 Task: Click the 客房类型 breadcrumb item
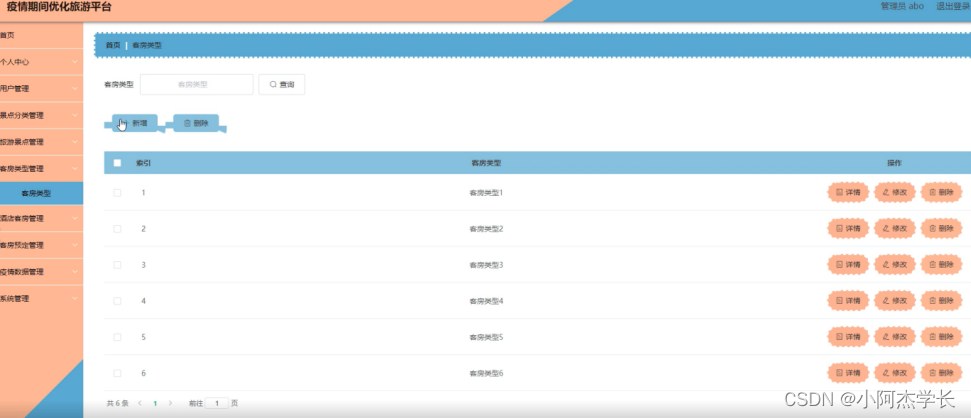coord(147,45)
